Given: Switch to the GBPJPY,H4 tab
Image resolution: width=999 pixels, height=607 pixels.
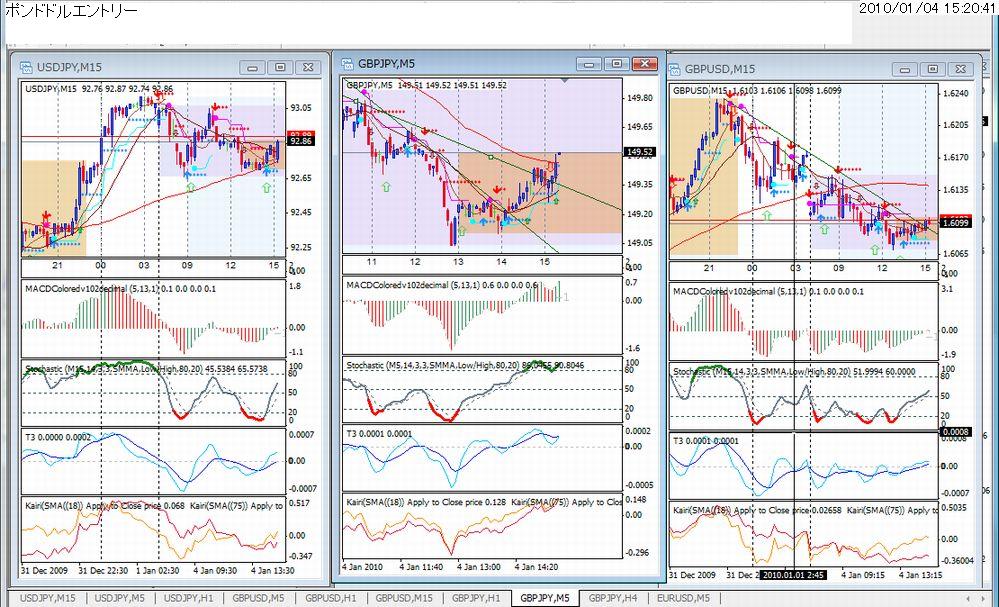Looking at the screenshot, I should [613, 598].
